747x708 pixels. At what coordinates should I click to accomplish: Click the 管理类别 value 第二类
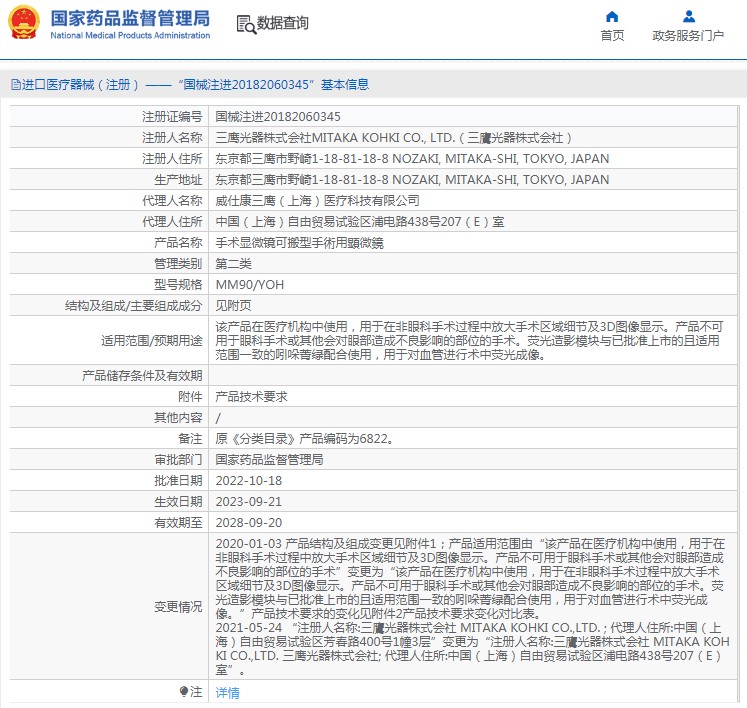(x=233, y=263)
